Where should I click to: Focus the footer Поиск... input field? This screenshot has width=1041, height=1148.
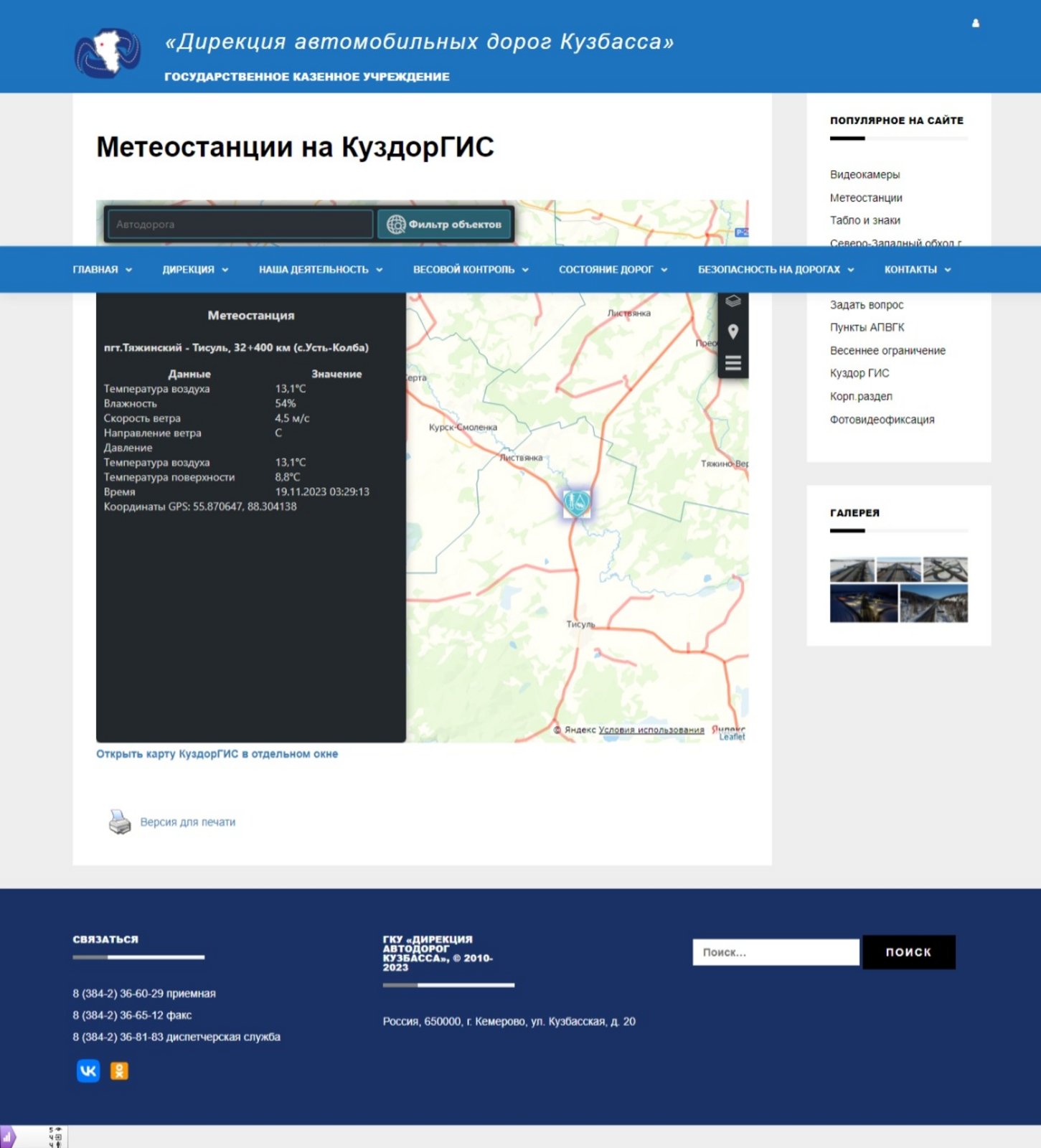coord(776,952)
